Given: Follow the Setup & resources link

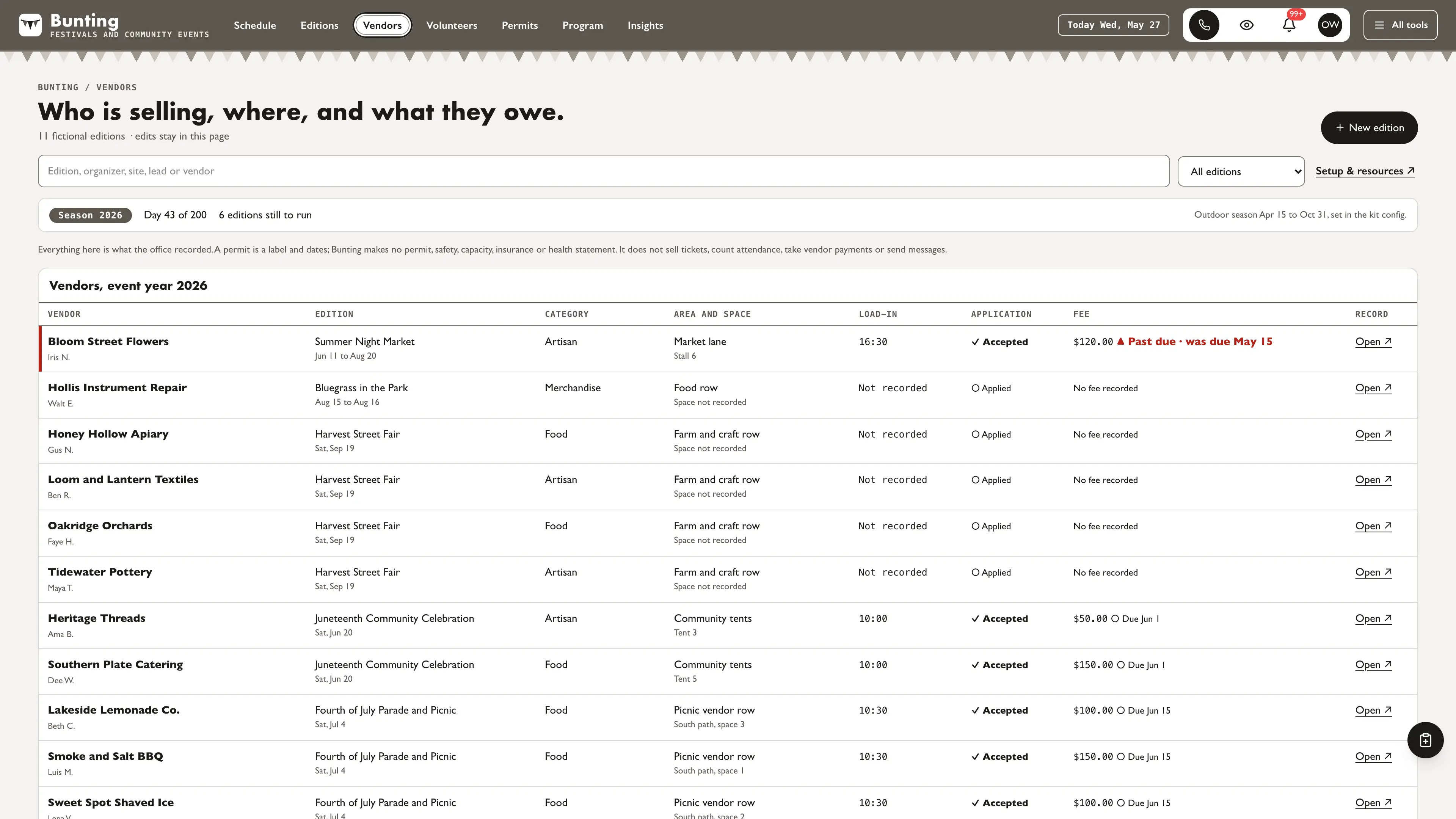Looking at the screenshot, I should click(x=1365, y=171).
